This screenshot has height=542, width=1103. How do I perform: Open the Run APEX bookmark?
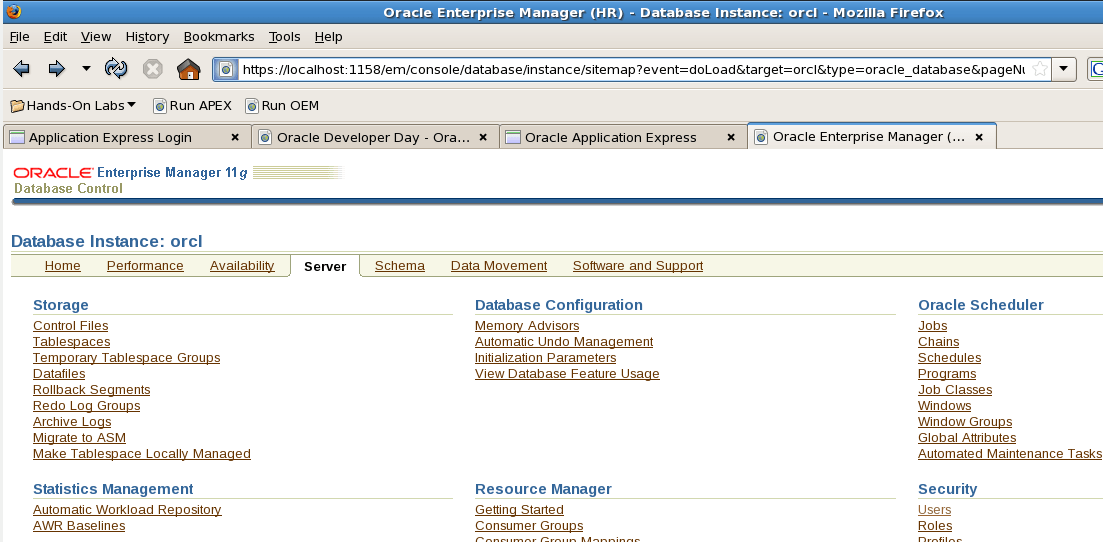pyautogui.click(x=193, y=106)
